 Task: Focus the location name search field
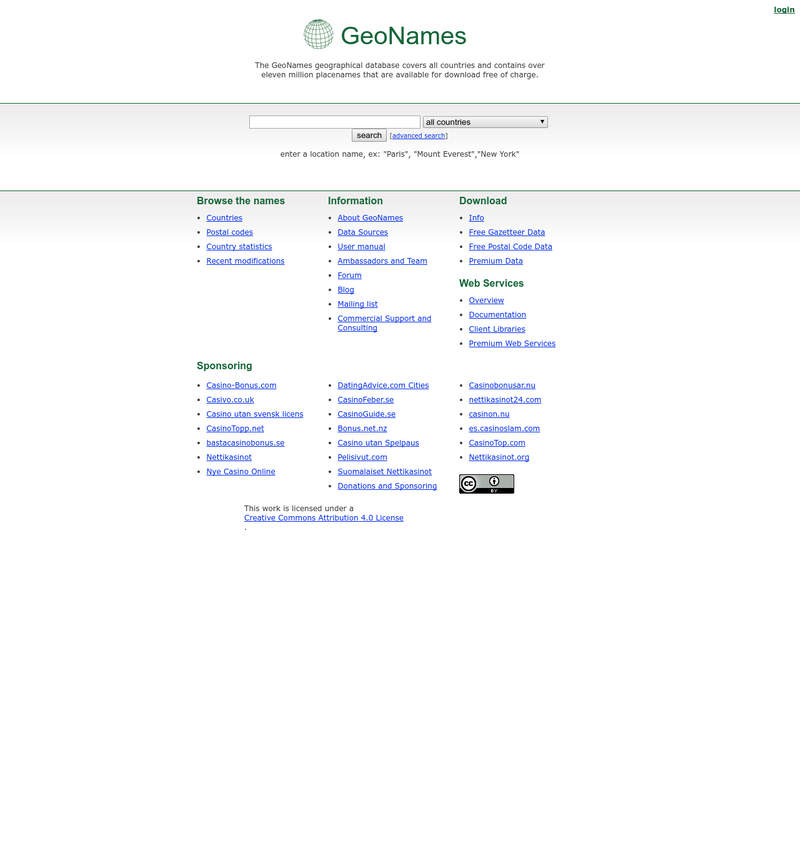click(334, 122)
